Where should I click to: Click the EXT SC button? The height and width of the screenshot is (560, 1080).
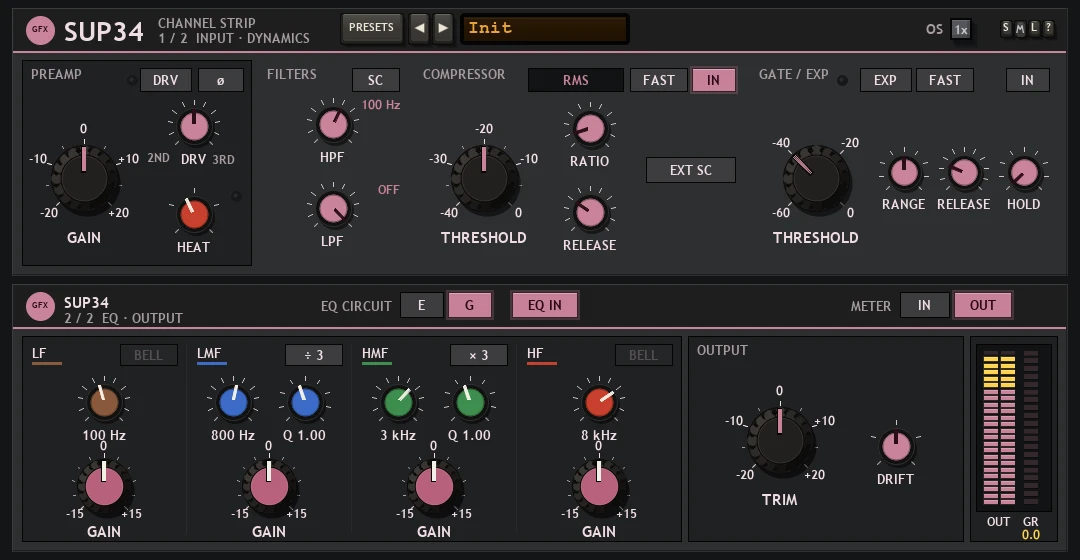691,170
